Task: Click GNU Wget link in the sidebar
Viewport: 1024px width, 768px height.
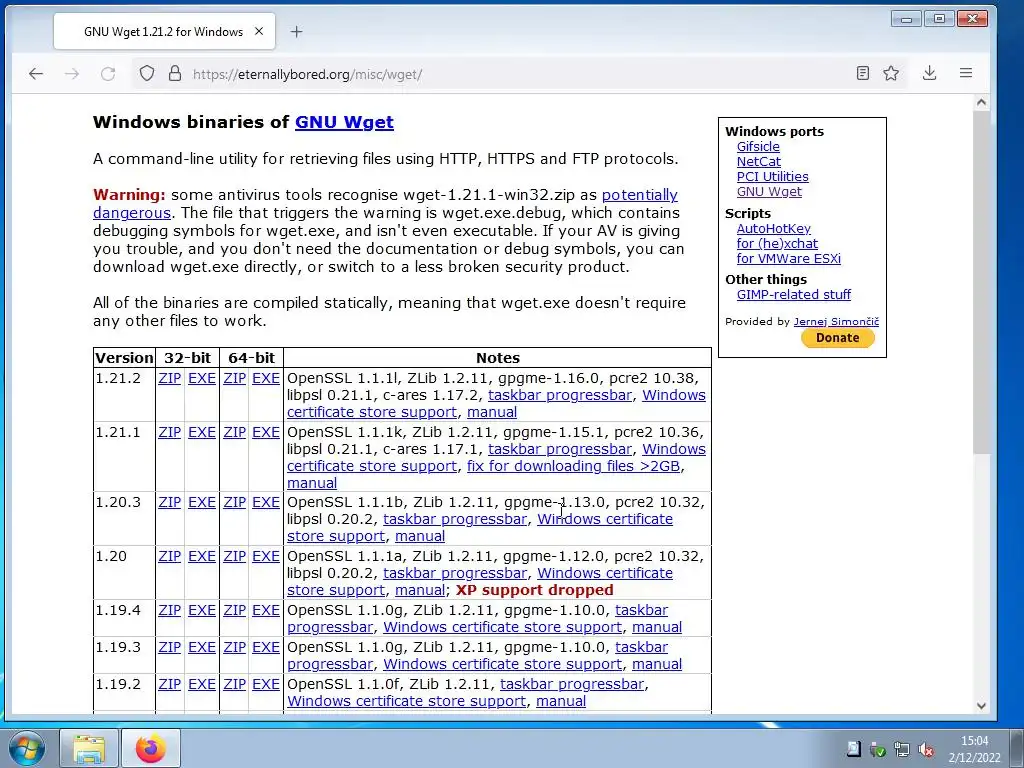Action: coord(769,191)
